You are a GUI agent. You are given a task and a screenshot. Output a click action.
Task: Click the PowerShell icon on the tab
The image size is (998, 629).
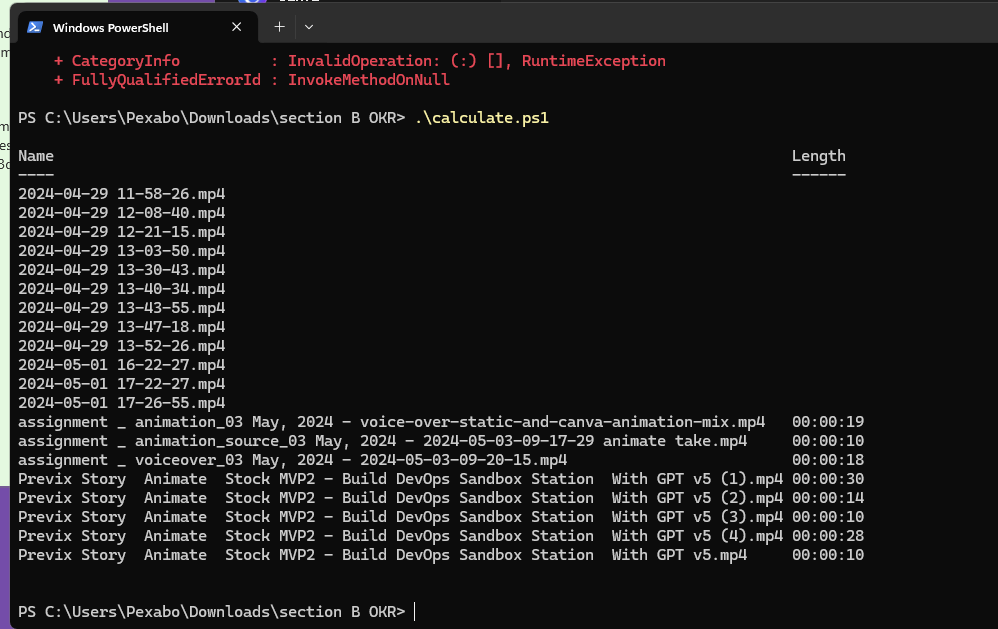click(x=35, y=27)
